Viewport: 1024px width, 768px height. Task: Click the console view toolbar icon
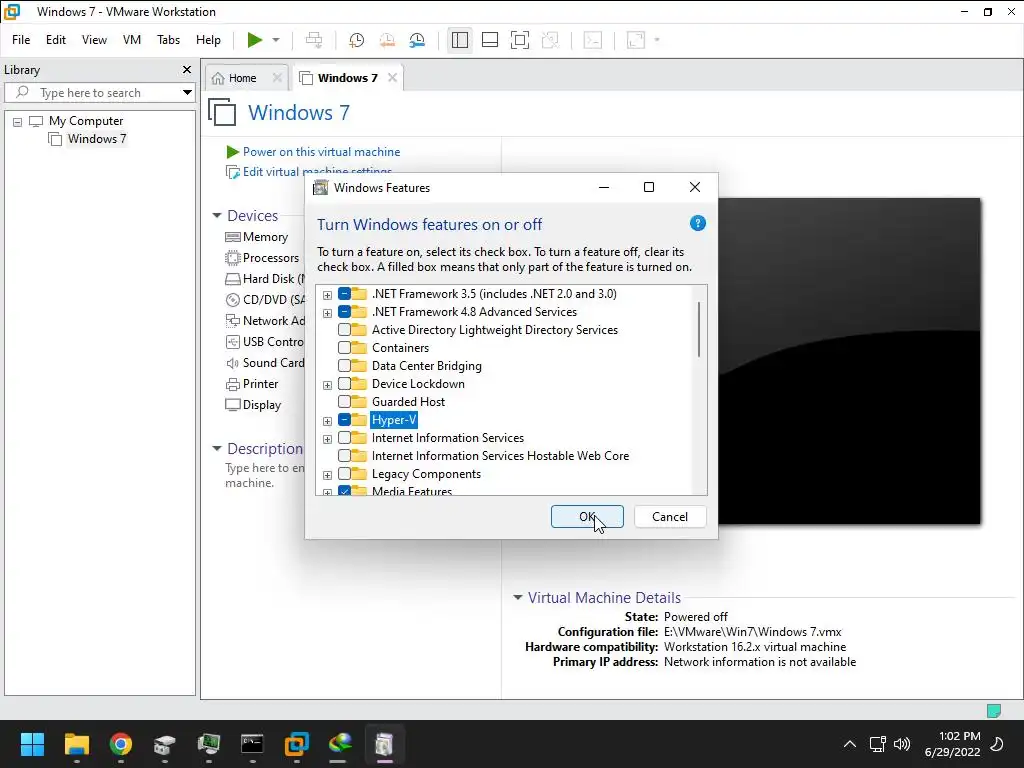click(x=592, y=40)
